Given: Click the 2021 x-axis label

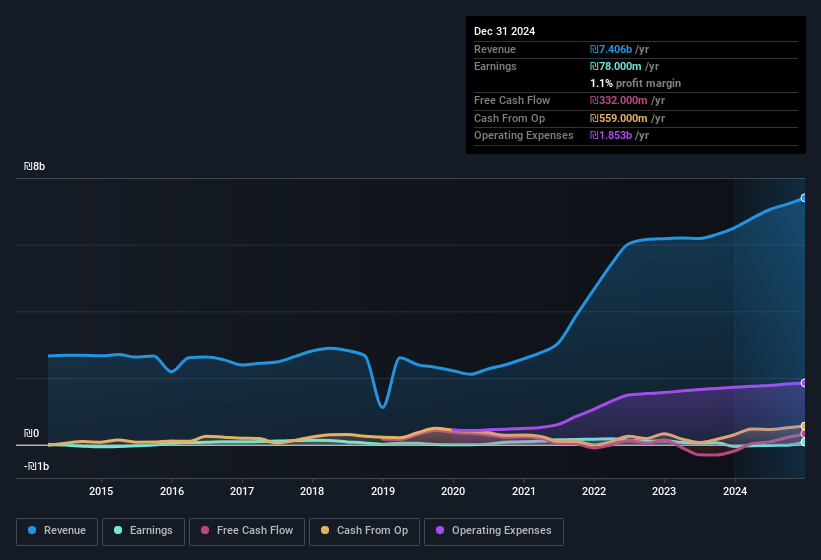Looking at the screenshot, I should click(x=524, y=491).
